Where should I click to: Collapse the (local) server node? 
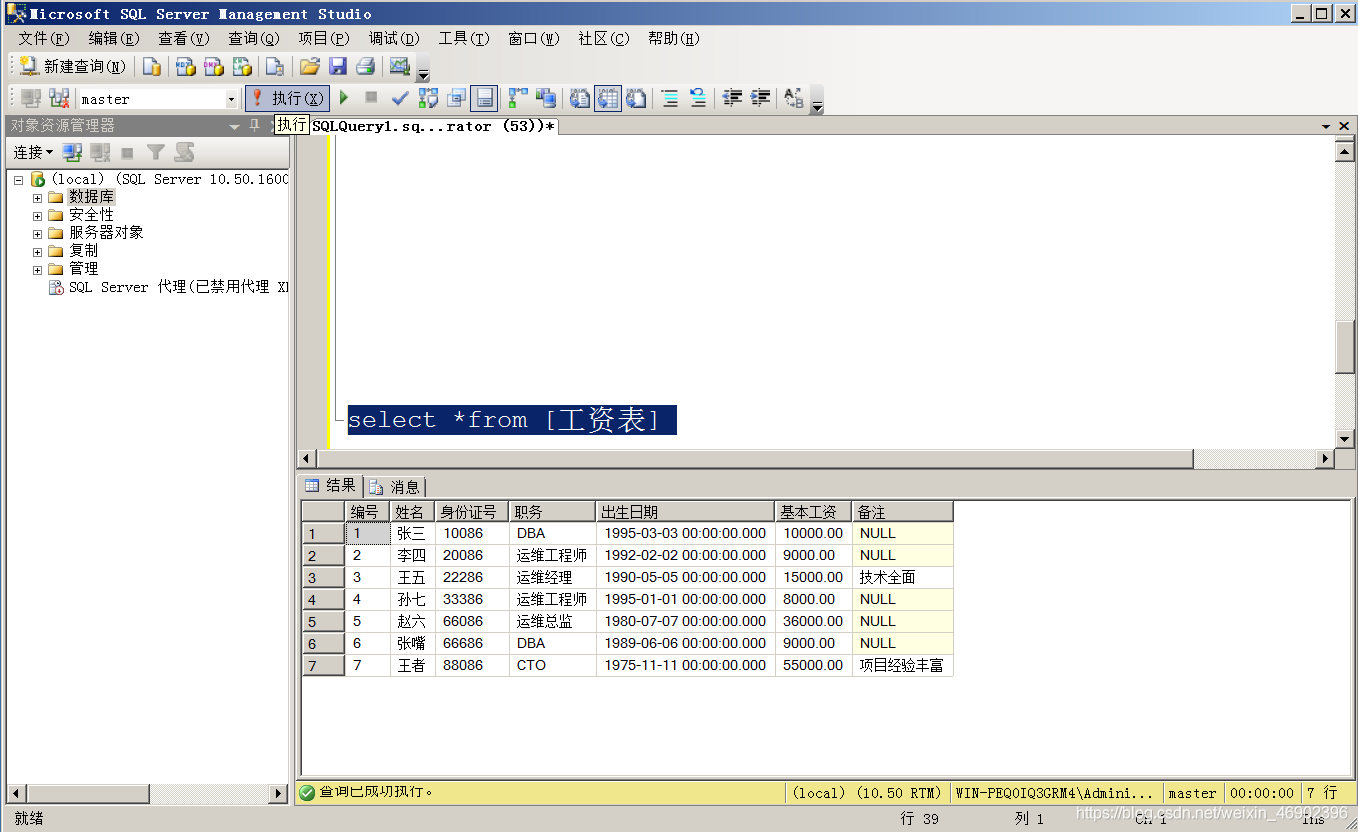tap(18, 180)
